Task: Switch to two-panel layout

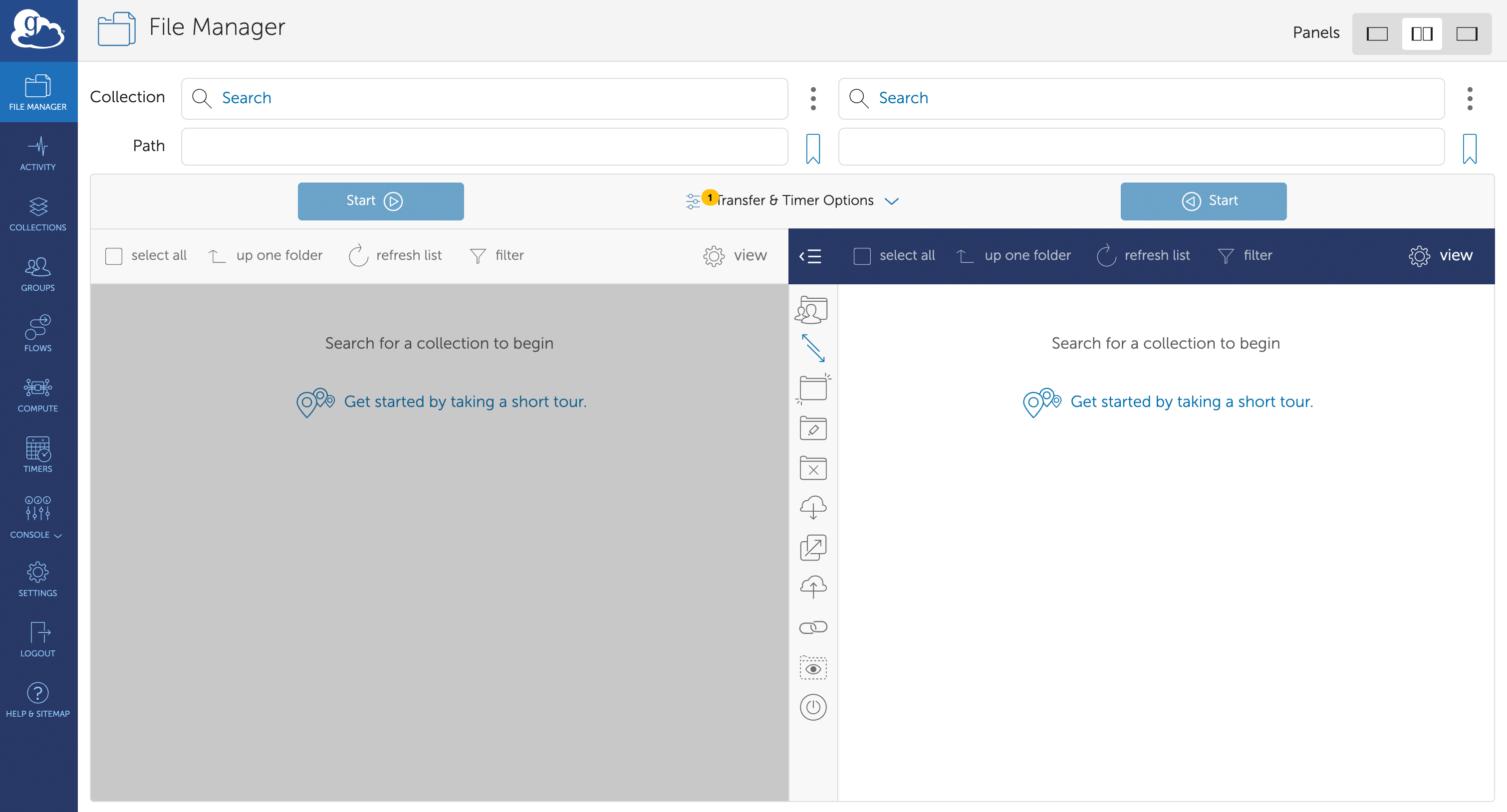Action: point(1422,34)
